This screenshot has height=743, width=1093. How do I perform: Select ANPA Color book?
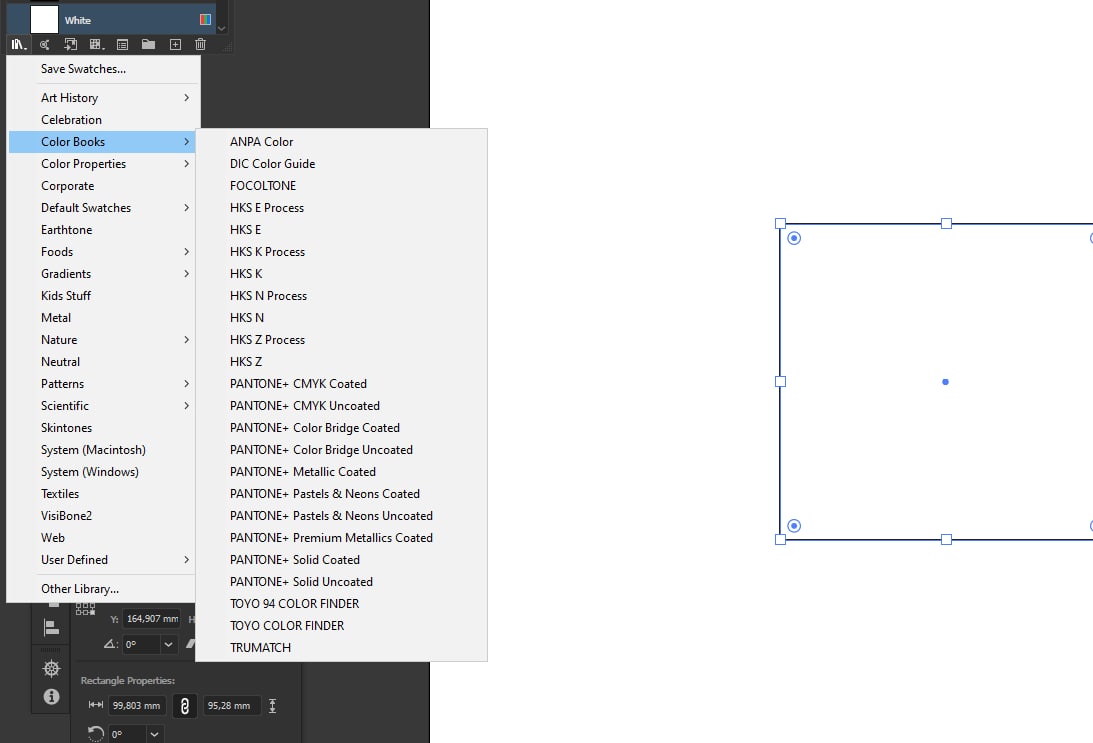[342, 141]
